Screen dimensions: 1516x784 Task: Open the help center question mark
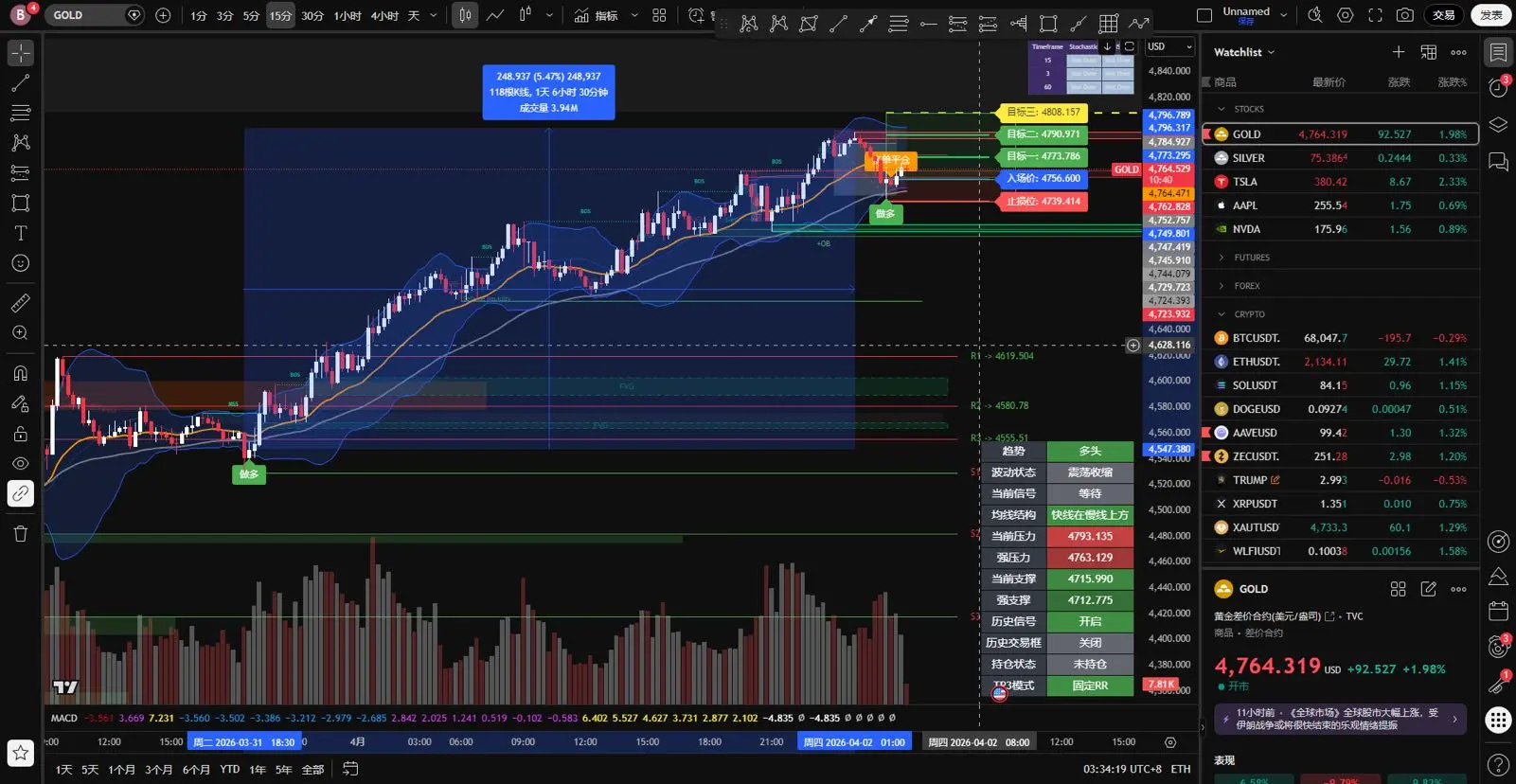[x=1498, y=764]
